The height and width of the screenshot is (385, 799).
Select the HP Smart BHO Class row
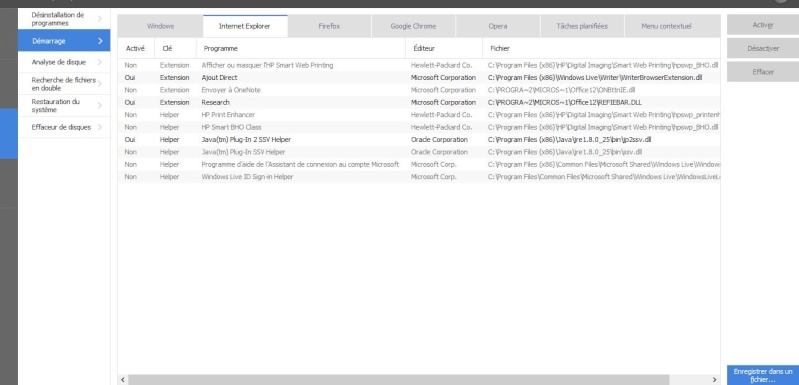[x=419, y=127]
